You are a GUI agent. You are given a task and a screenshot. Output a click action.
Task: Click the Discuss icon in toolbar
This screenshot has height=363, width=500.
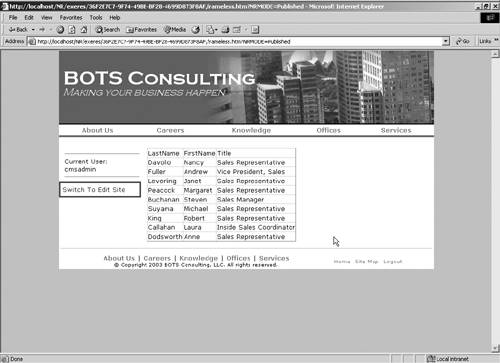coord(255,30)
